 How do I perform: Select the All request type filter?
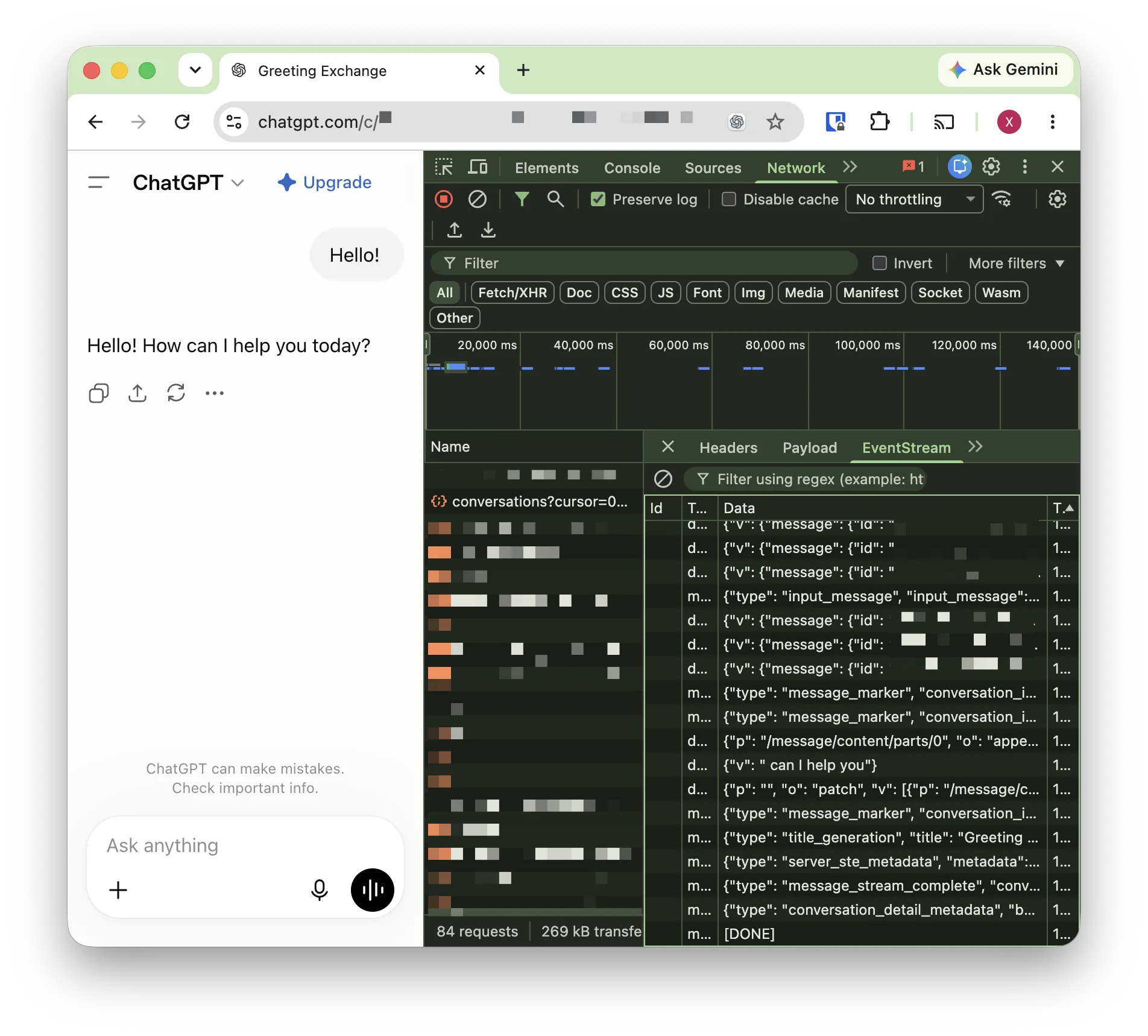445,292
